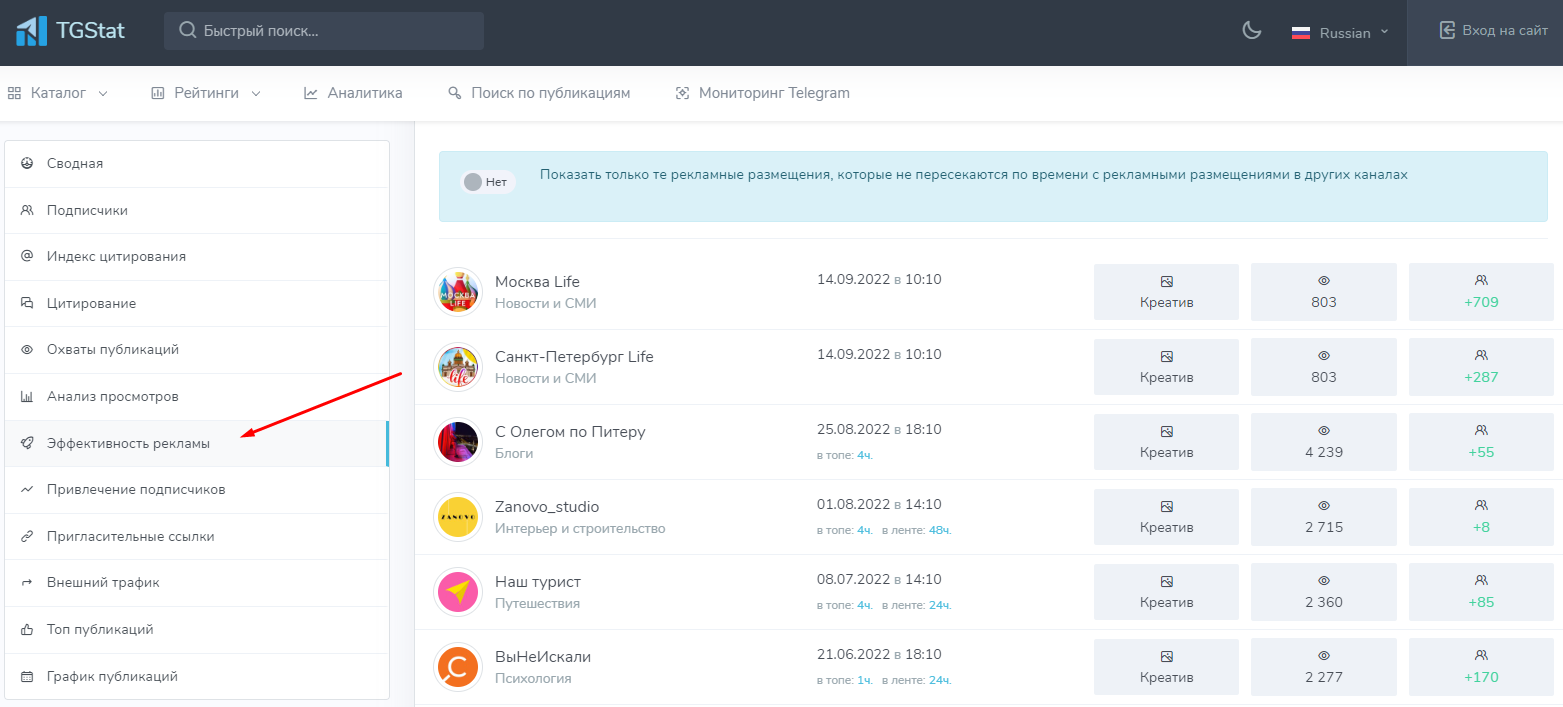Screen dimensions: 1563x707
Task: Click the Охваты публикаций eye icon
Action: click(x=27, y=350)
